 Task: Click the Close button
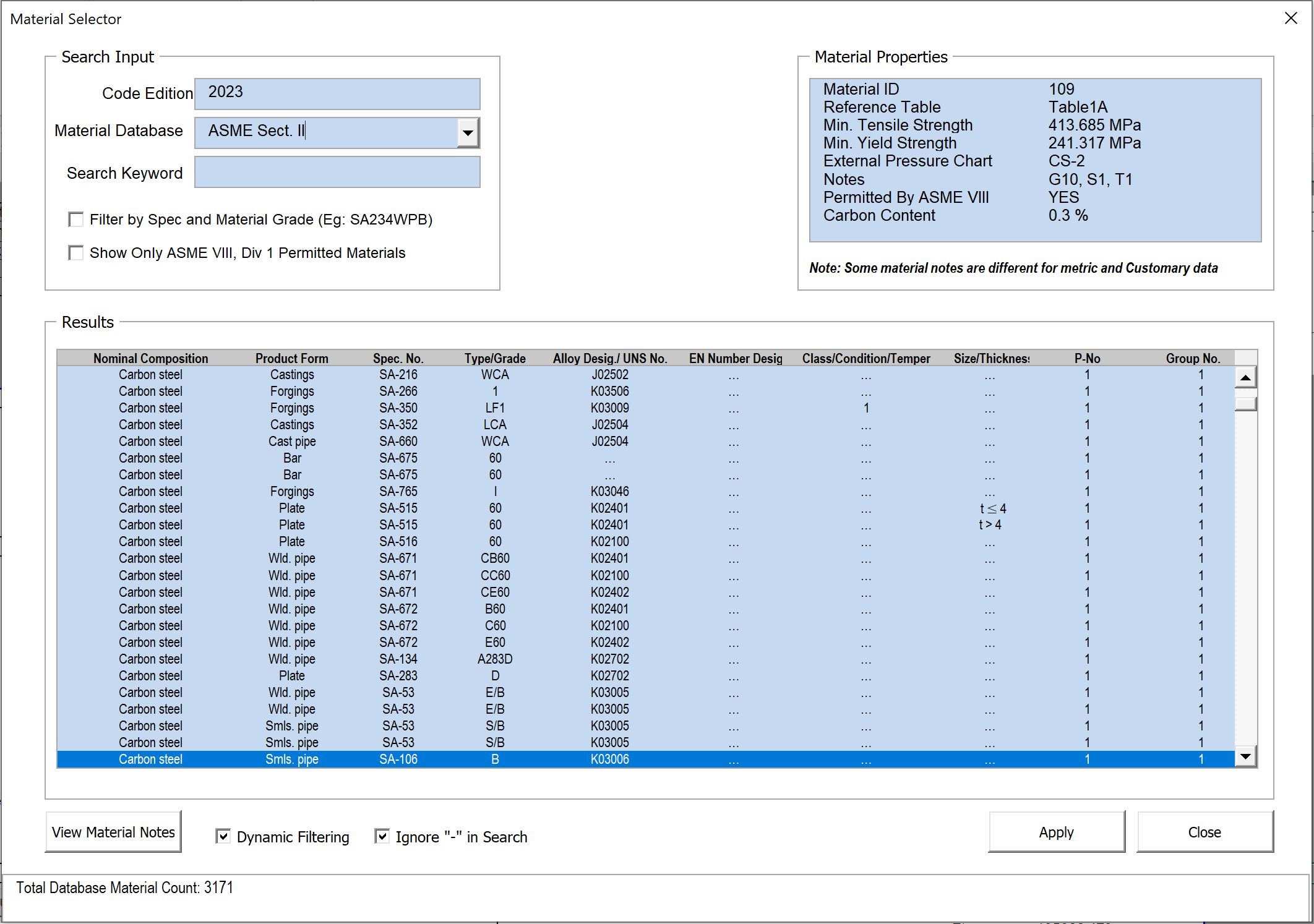point(1204,832)
